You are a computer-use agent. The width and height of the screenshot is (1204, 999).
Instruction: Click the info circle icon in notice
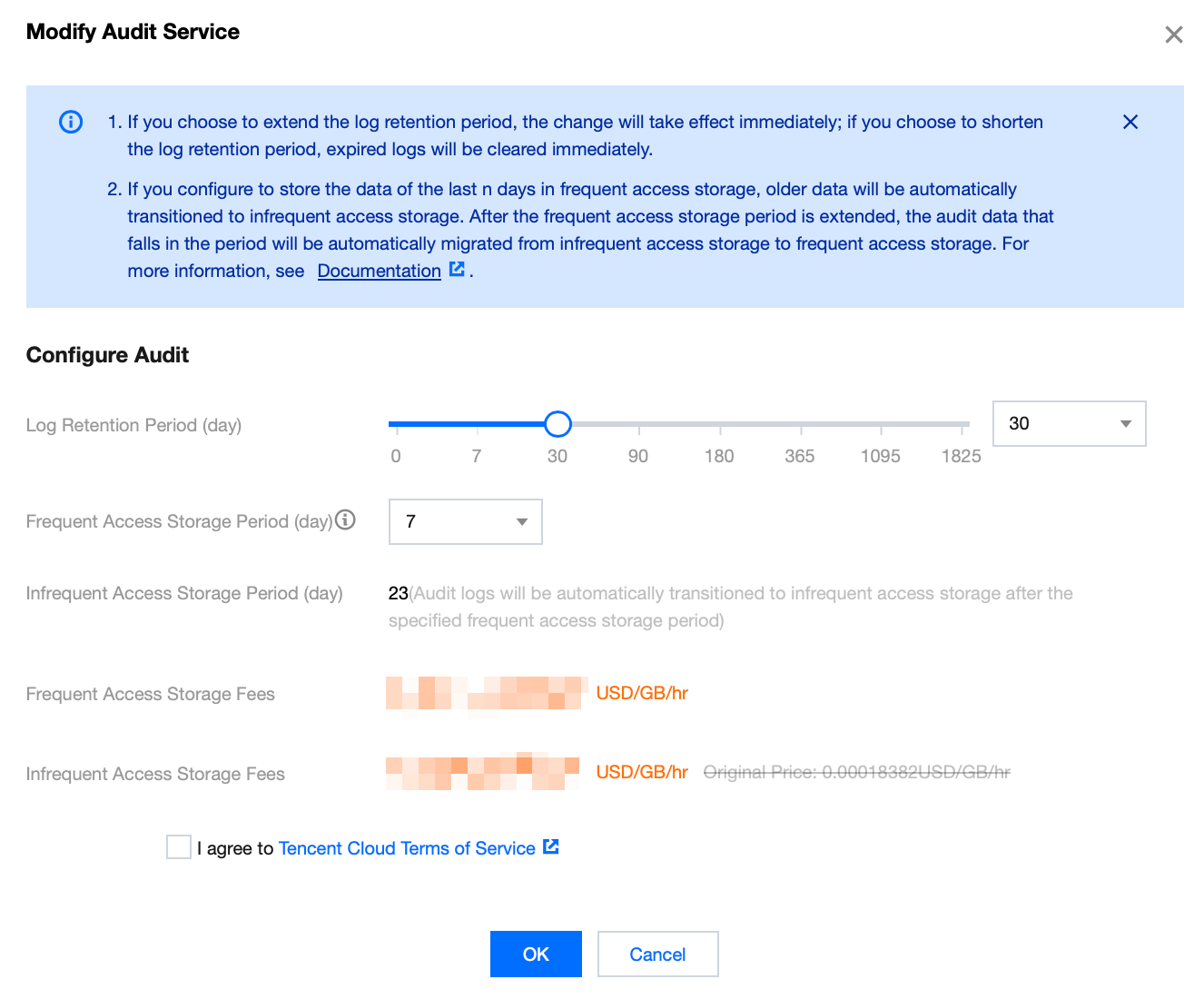coord(71,122)
